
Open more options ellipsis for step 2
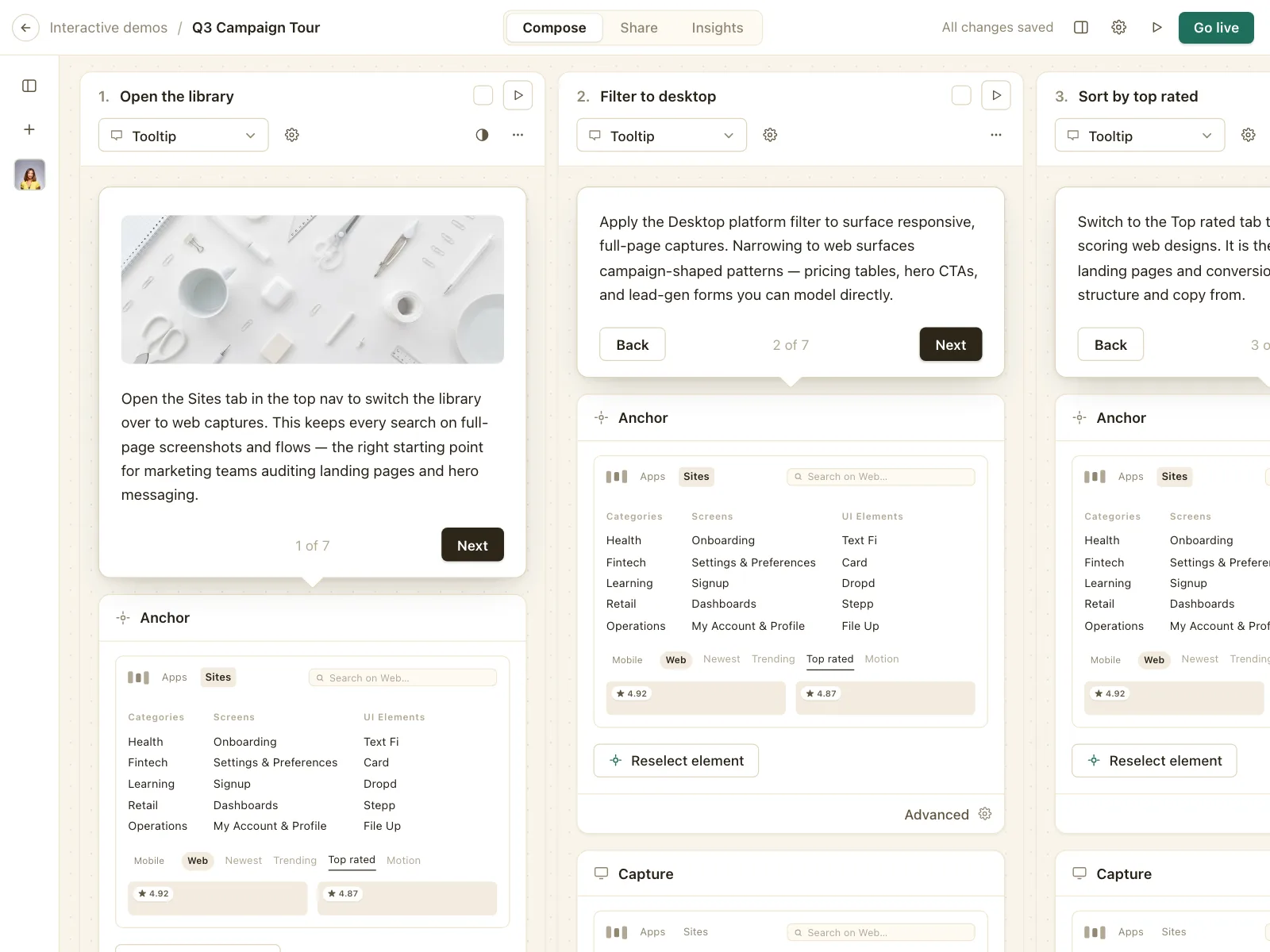click(x=996, y=135)
